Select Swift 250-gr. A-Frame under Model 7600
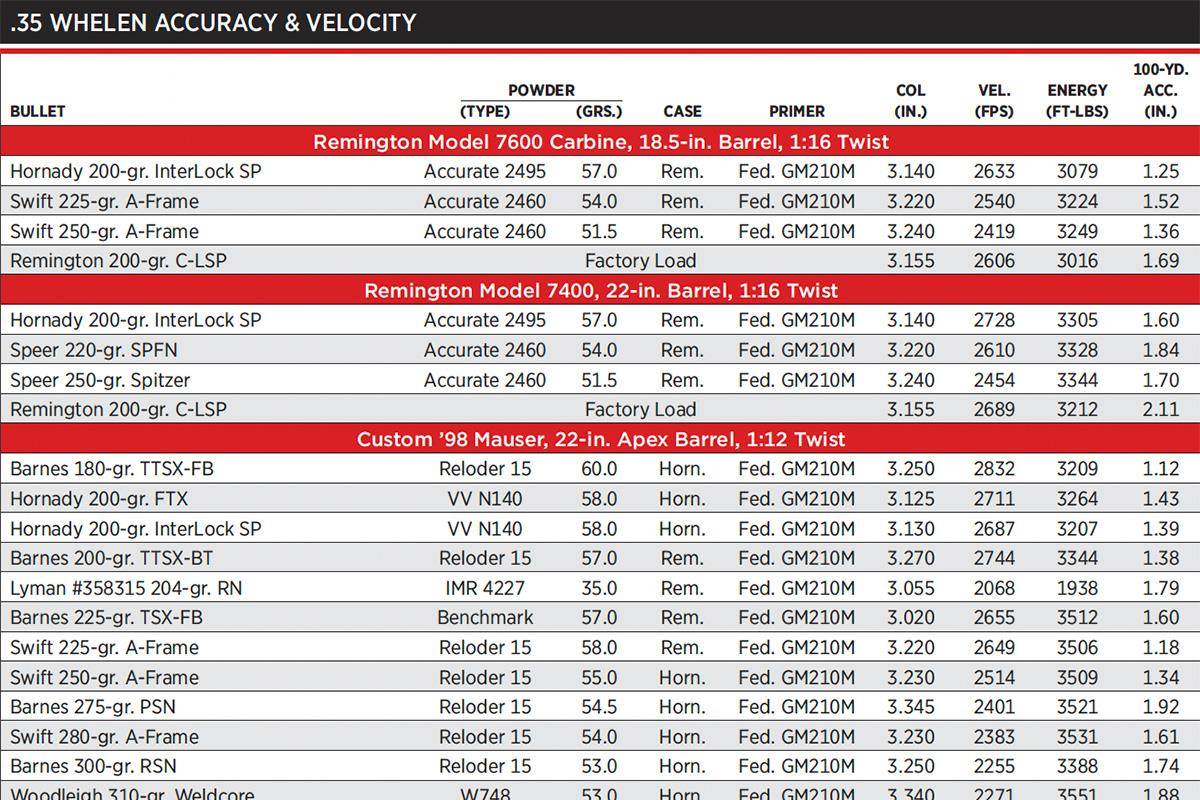1200x800 pixels. [104, 231]
